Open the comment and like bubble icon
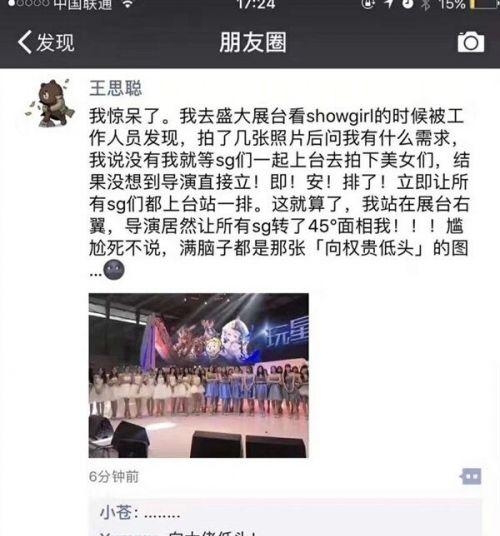The width and height of the screenshot is (500, 536). click(x=471, y=476)
